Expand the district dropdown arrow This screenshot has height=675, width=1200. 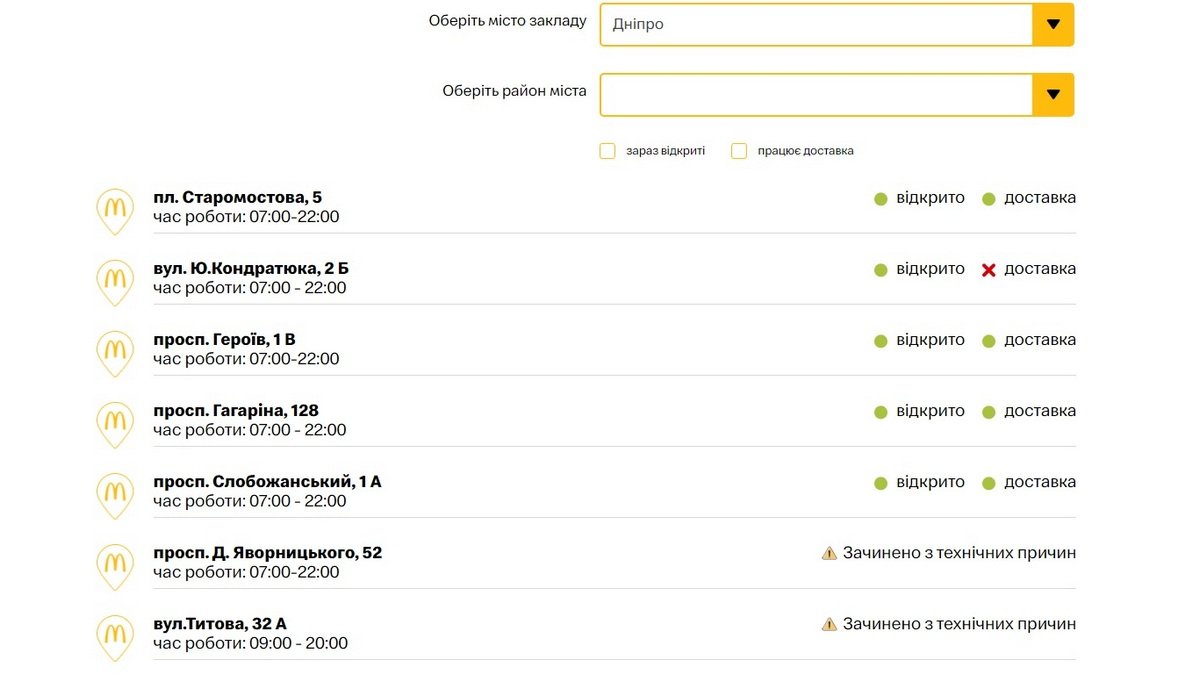1053,95
